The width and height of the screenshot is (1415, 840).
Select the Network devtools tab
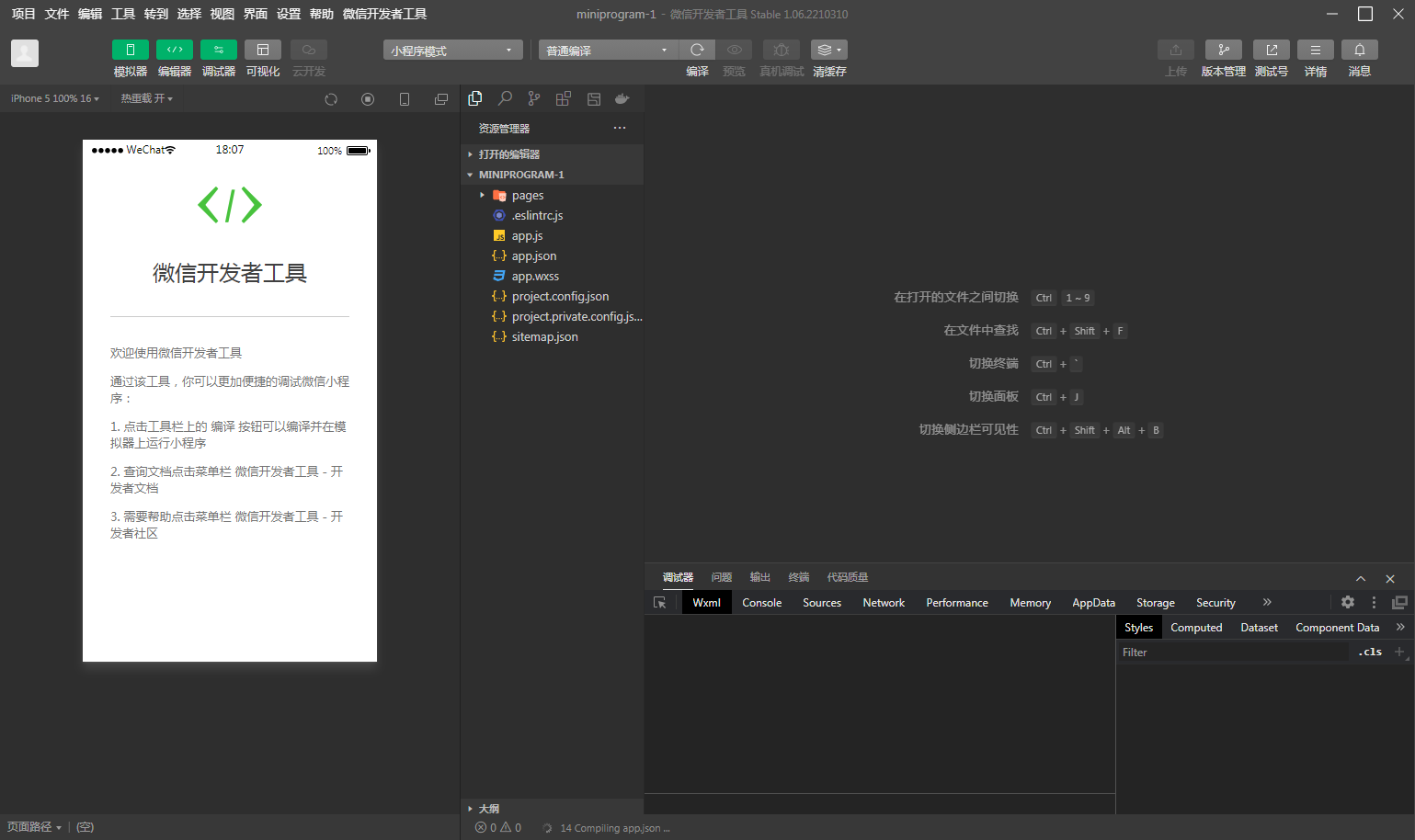[x=884, y=603]
